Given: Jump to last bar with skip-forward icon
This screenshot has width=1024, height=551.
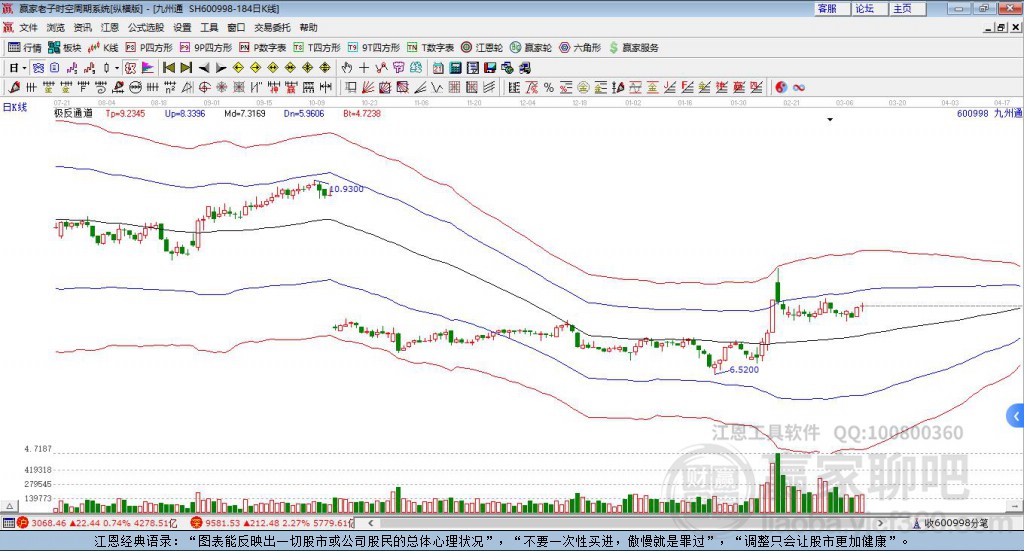Looking at the screenshot, I should pos(186,68).
